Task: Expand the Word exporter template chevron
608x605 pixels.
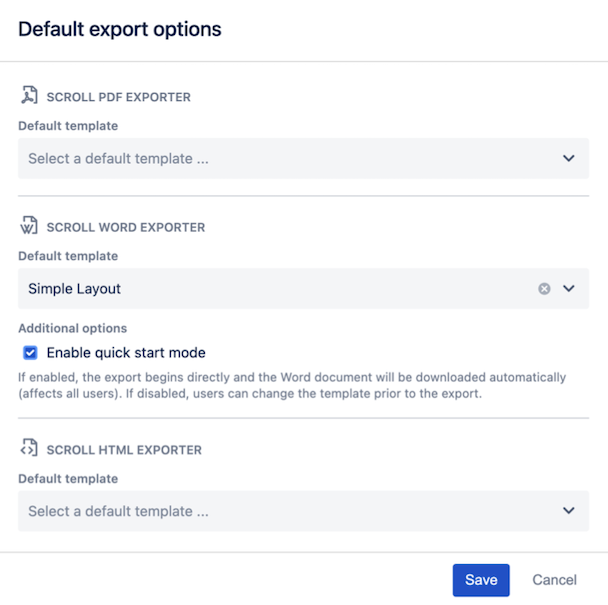Action: tap(568, 289)
